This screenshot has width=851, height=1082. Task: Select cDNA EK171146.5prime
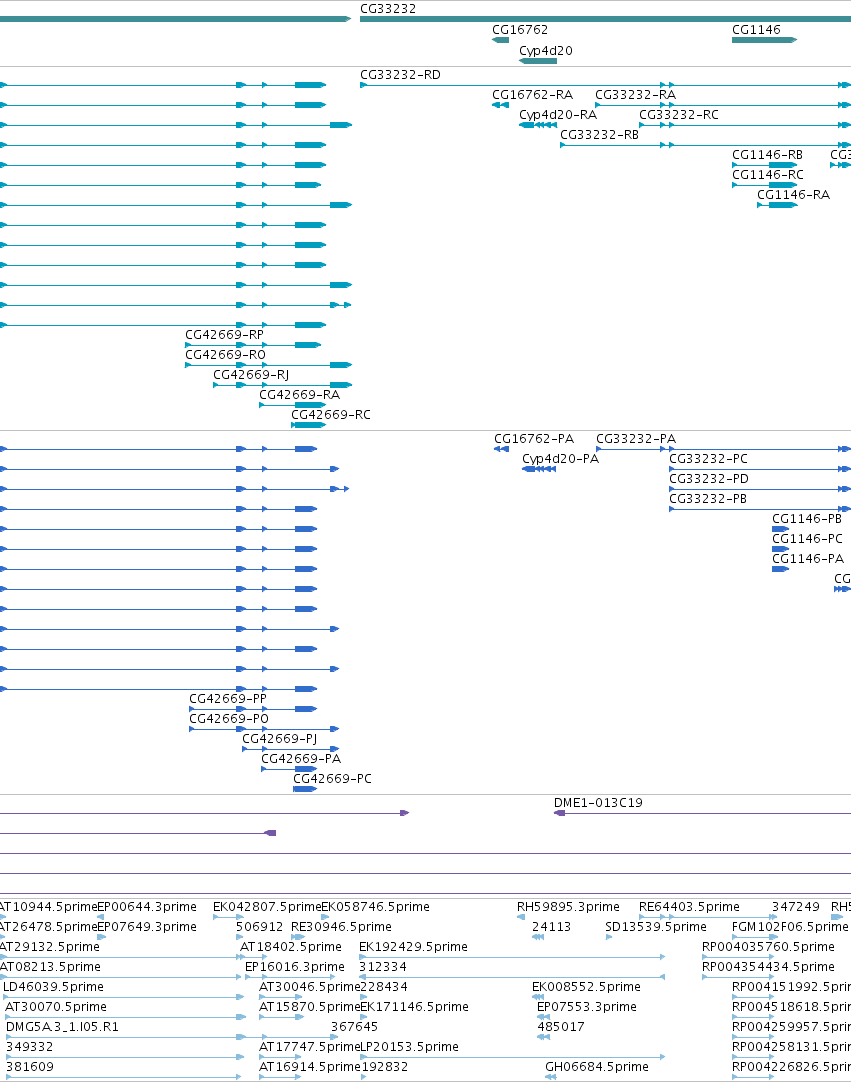(x=414, y=1007)
